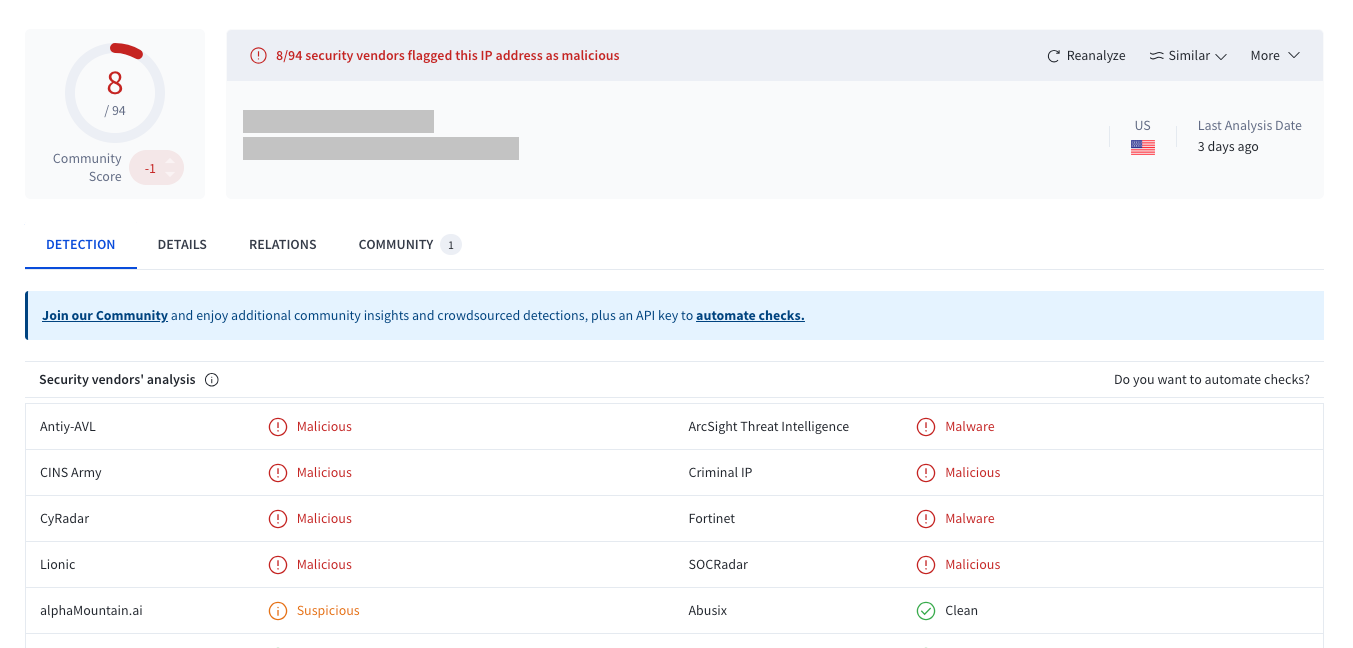Click the red alert icon in banner

258,56
